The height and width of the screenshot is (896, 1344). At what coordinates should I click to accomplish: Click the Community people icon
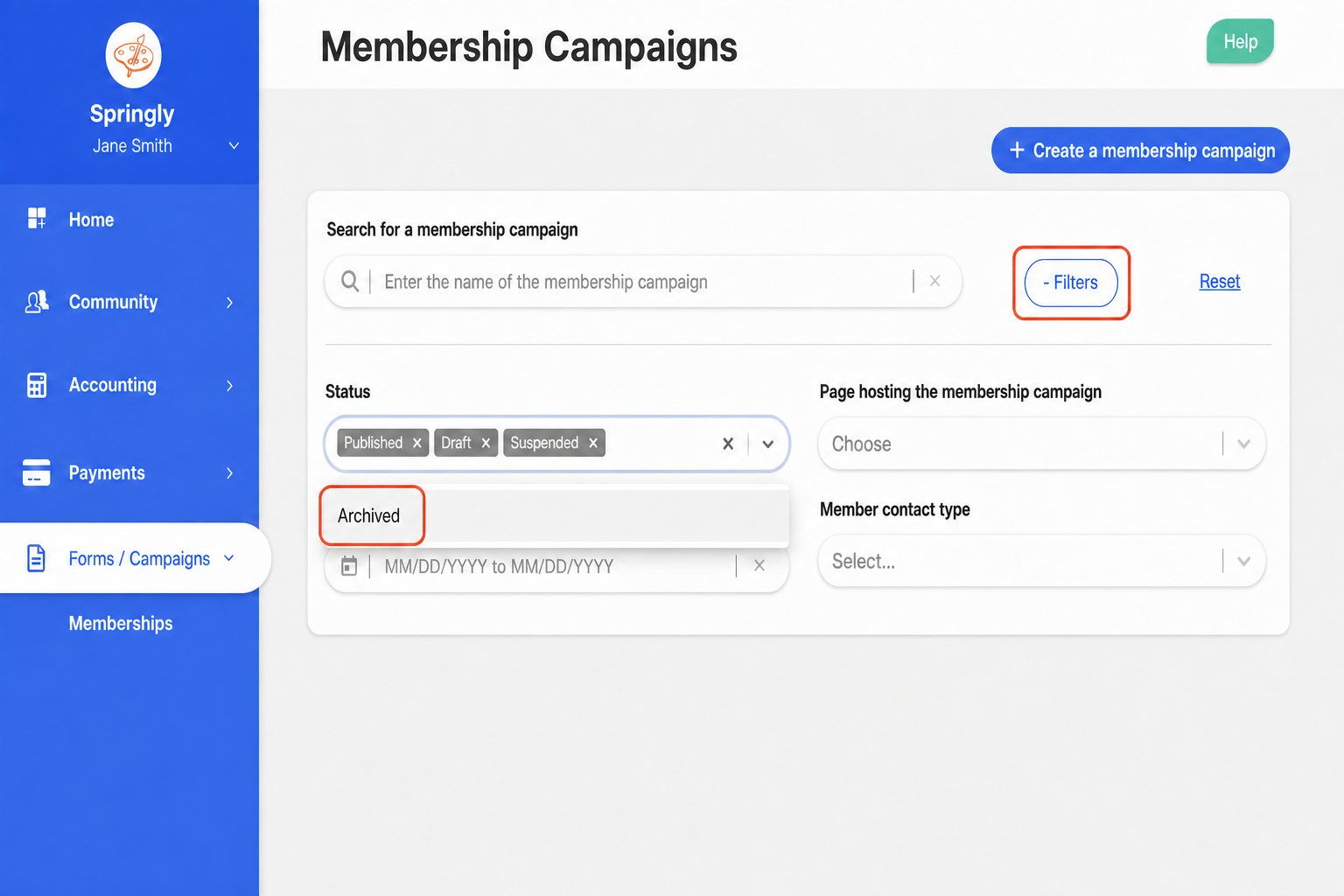tap(37, 302)
